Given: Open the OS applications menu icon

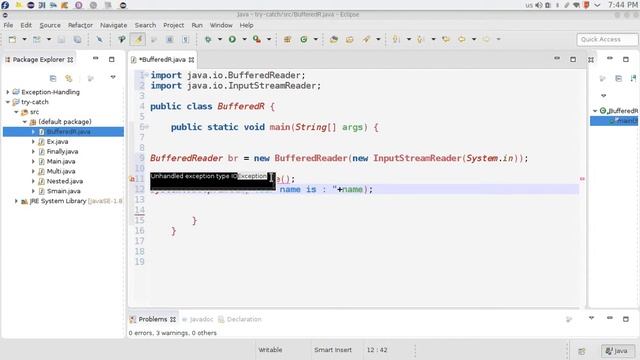Looking at the screenshot, I should pos(5,5).
